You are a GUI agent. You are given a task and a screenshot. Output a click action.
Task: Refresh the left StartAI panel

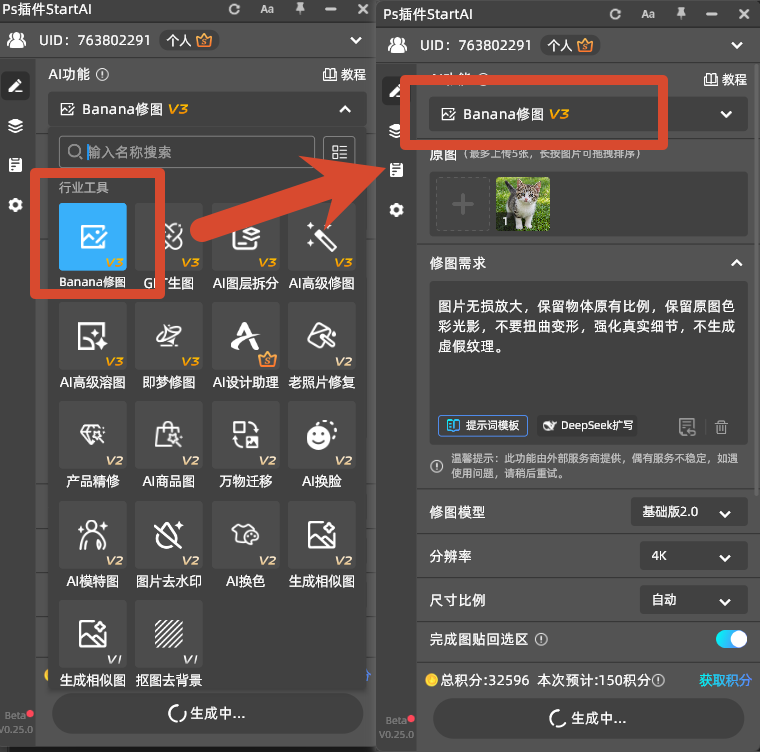[235, 9]
